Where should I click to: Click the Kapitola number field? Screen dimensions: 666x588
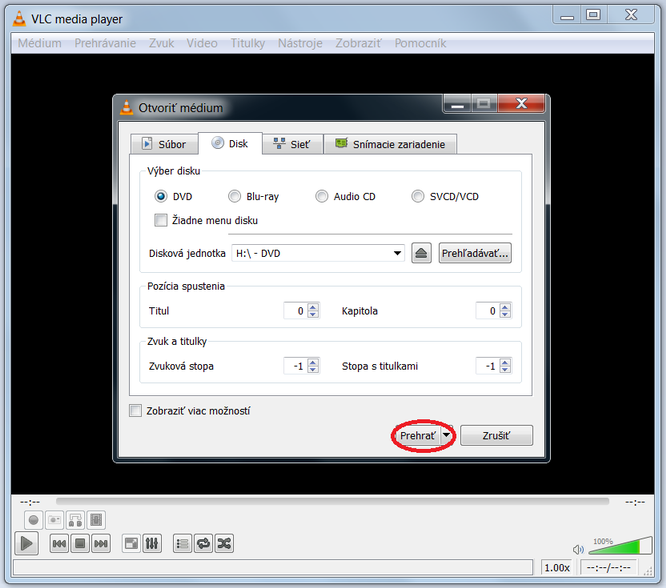[x=488, y=311]
